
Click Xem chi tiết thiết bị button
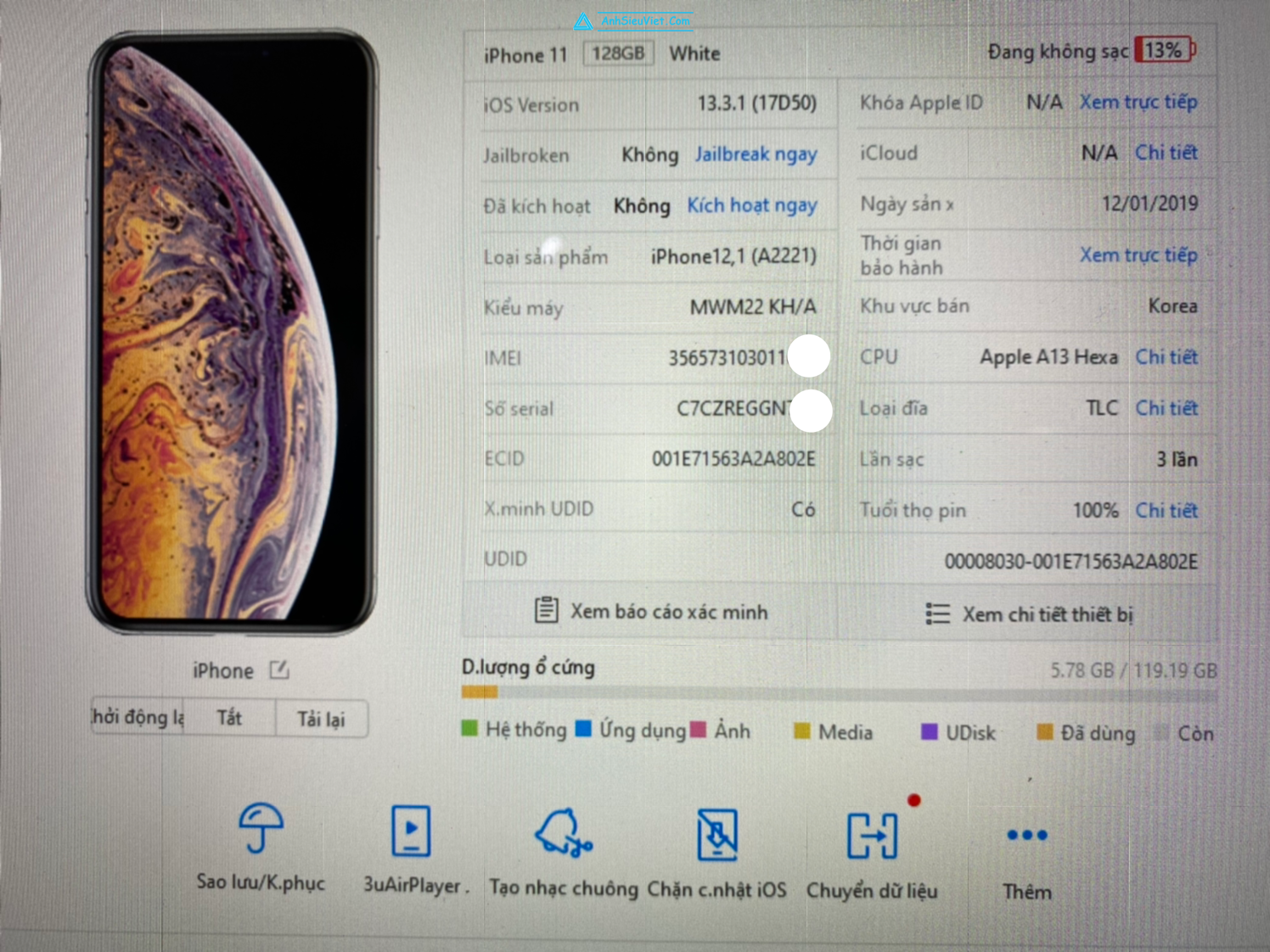pos(1028,613)
